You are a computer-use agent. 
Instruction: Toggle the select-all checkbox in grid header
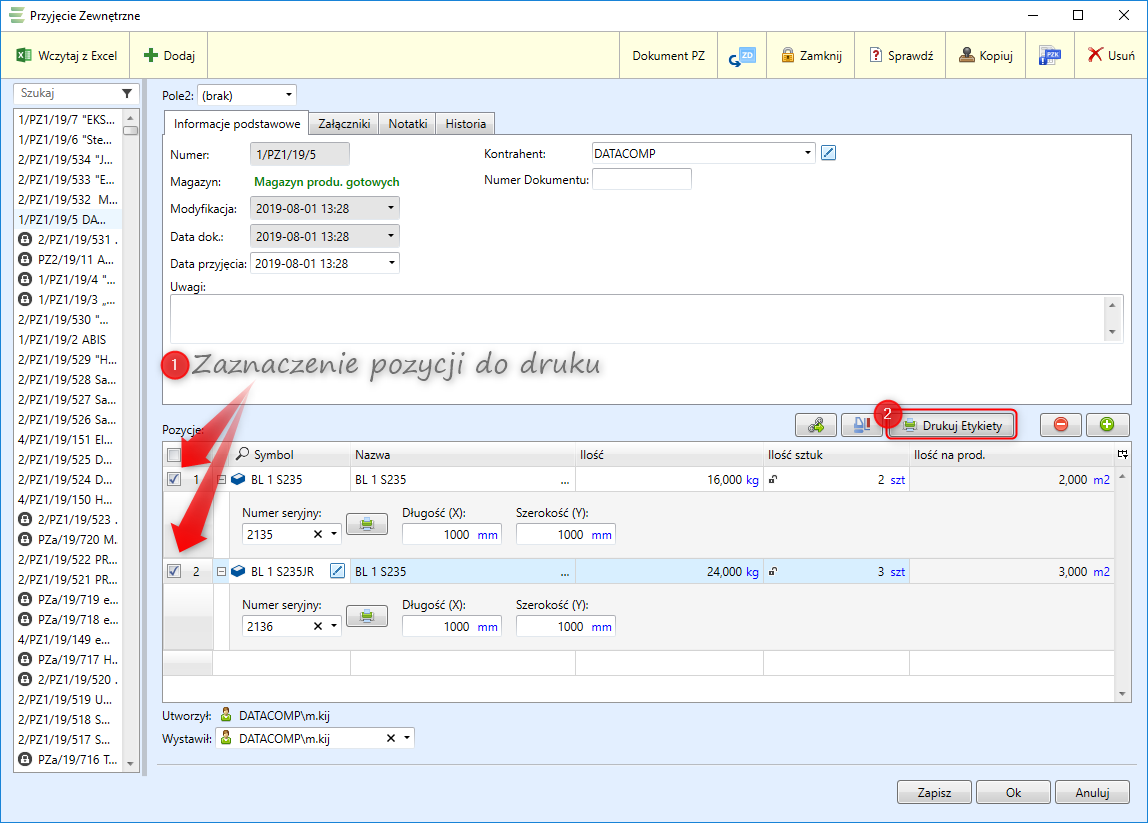pyautogui.click(x=174, y=455)
